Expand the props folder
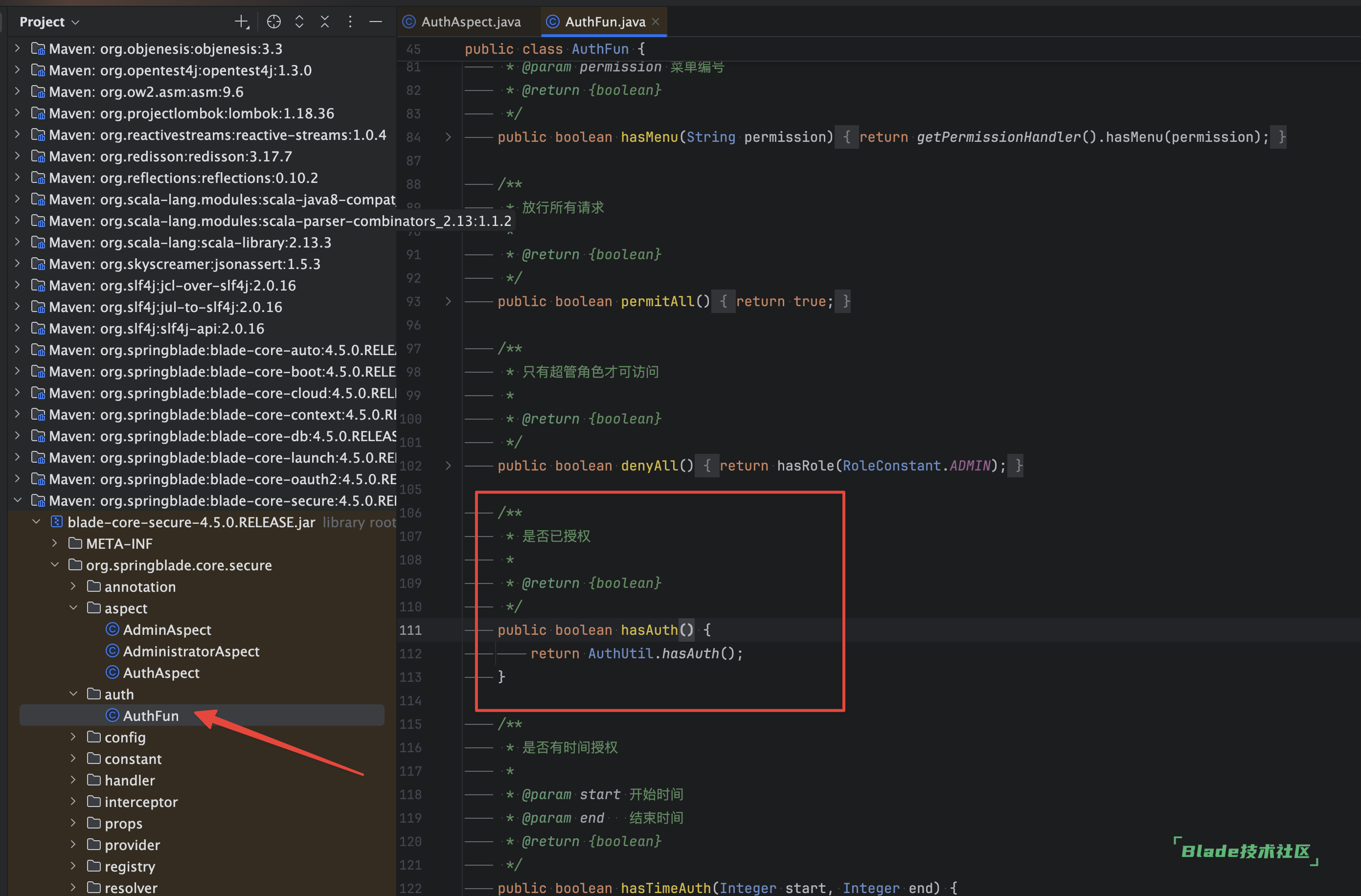Image resolution: width=1361 pixels, height=896 pixels. [x=73, y=824]
